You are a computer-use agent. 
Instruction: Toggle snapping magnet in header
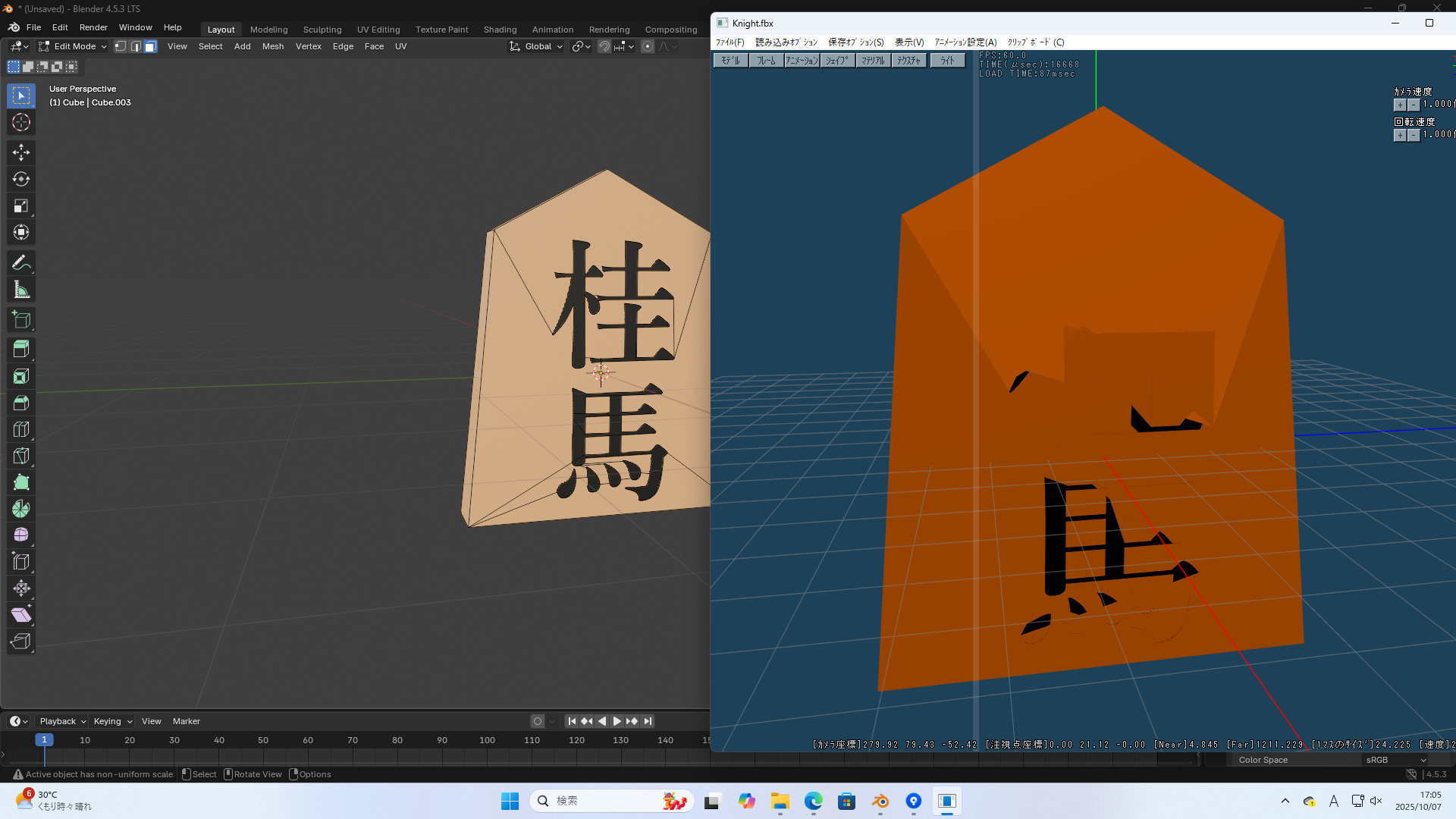[604, 46]
